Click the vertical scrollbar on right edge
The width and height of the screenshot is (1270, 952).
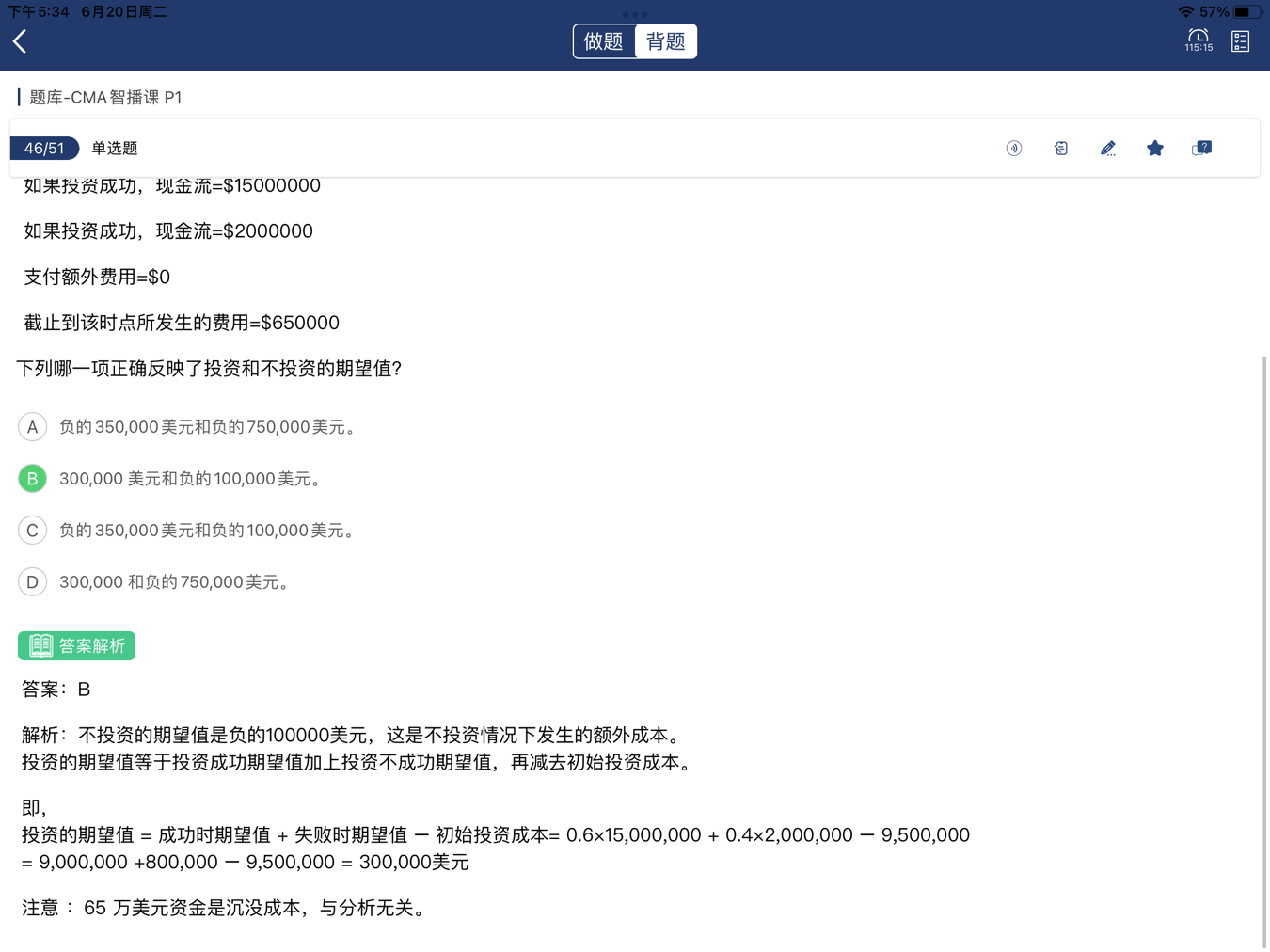1263,649
